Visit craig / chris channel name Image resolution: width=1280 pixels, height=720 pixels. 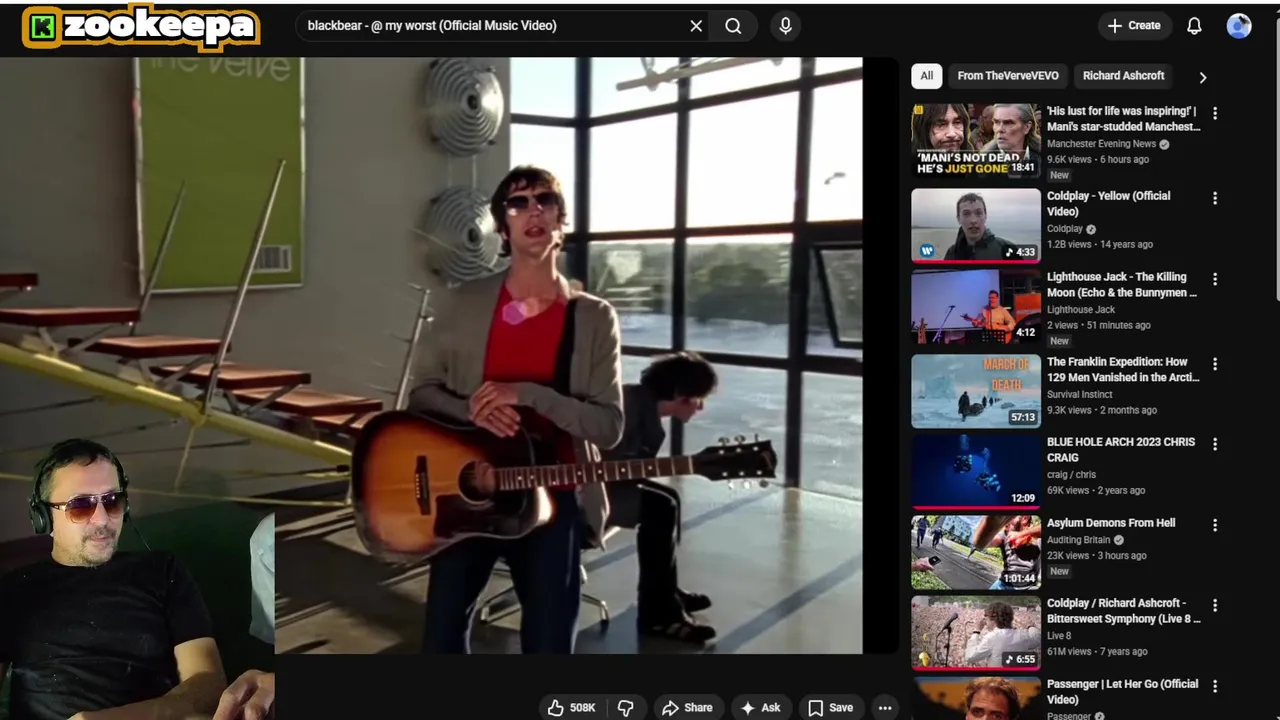(x=1072, y=475)
